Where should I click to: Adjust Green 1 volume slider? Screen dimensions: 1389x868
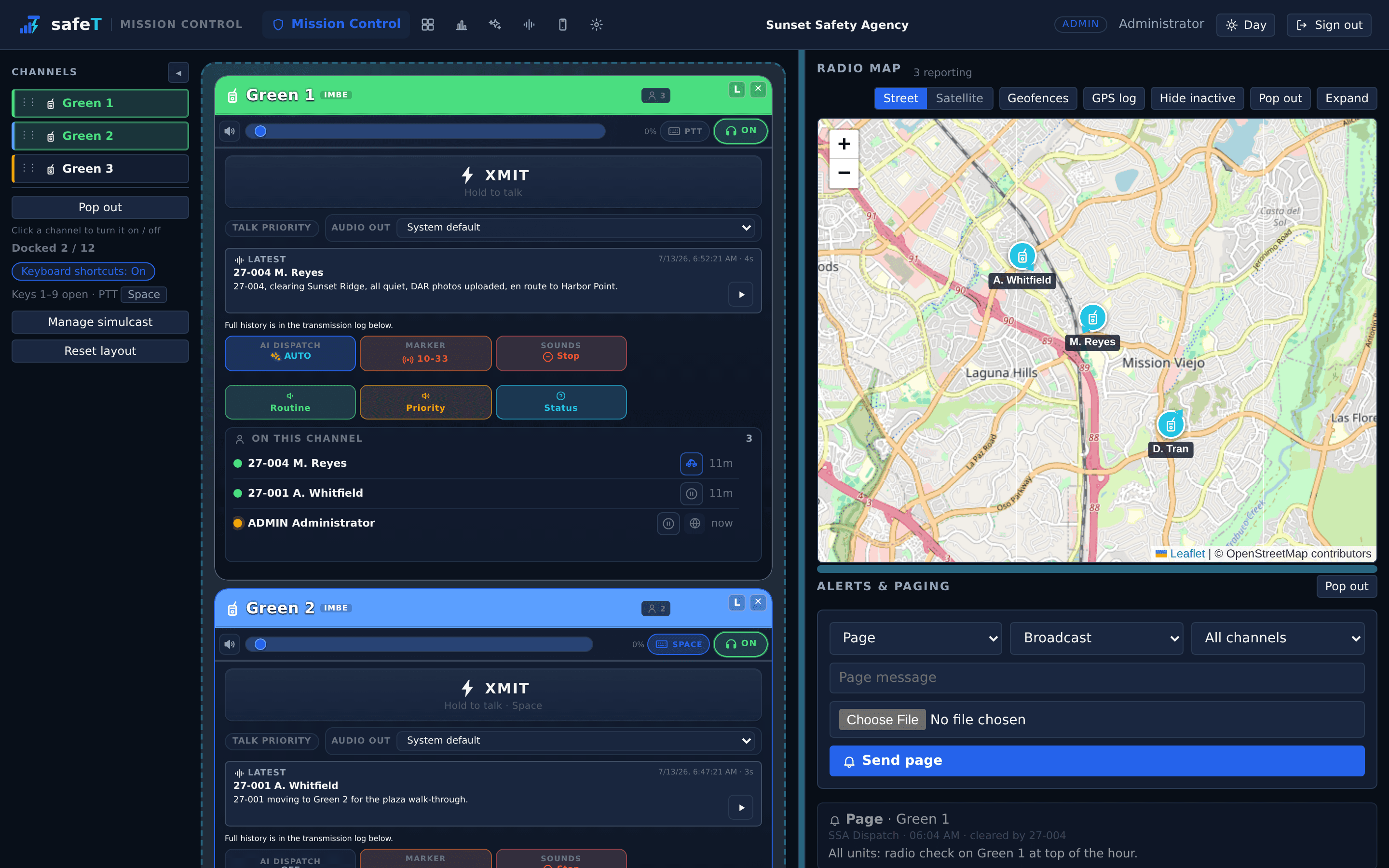coord(425,132)
